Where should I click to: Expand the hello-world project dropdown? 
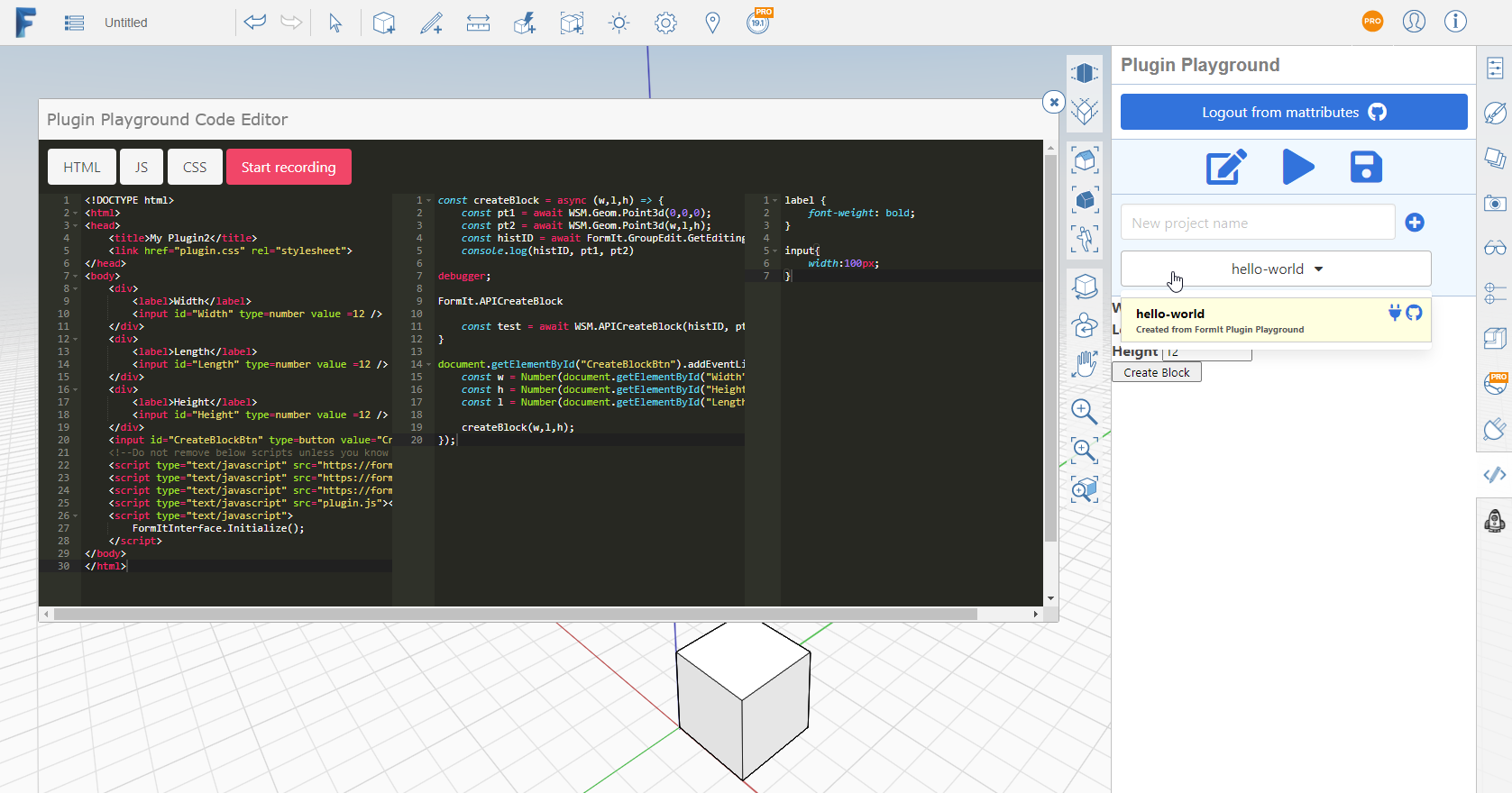(x=1276, y=269)
